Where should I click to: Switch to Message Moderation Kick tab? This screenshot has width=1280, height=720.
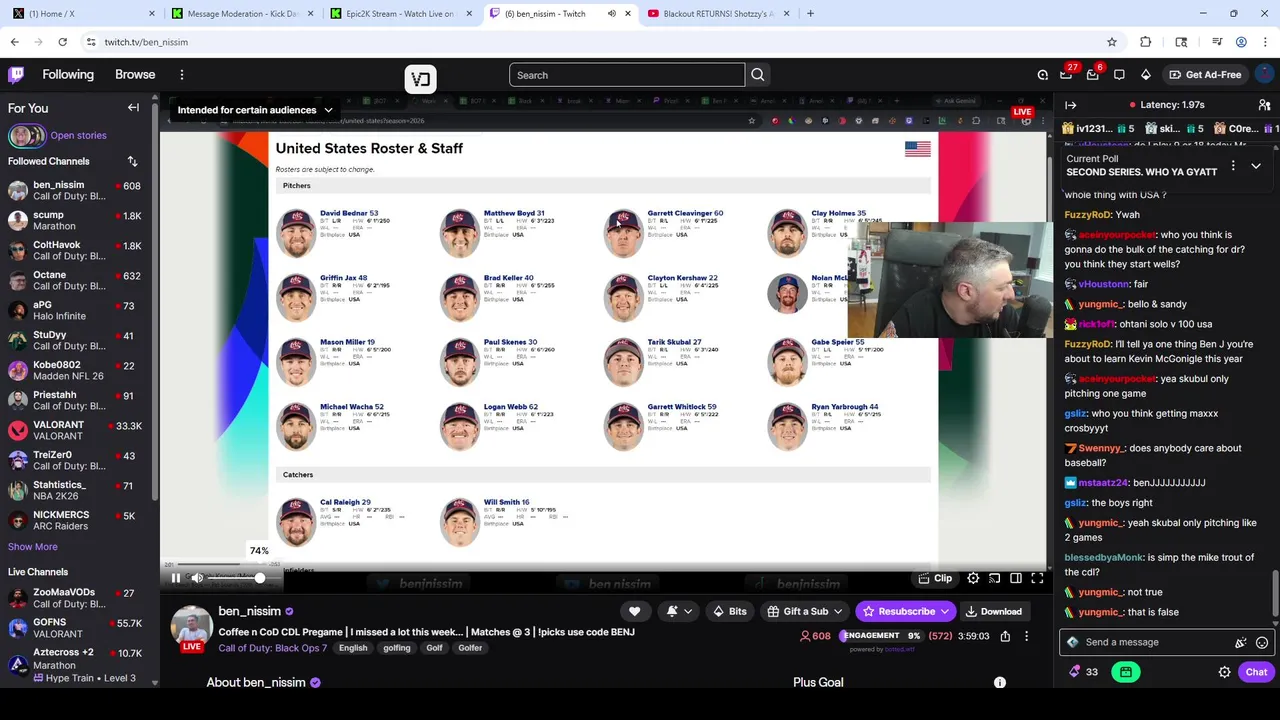click(x=242, y=13)
